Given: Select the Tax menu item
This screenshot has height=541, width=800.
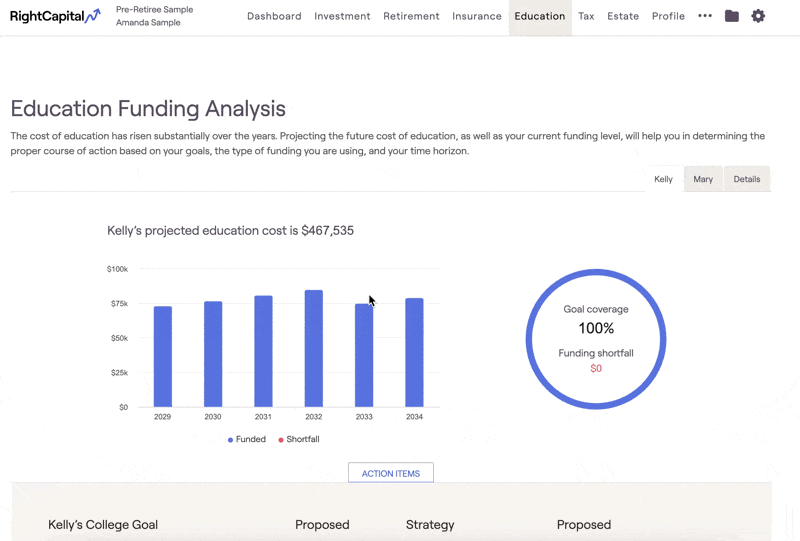Looking at the screenshot, I should click(586, 16).
